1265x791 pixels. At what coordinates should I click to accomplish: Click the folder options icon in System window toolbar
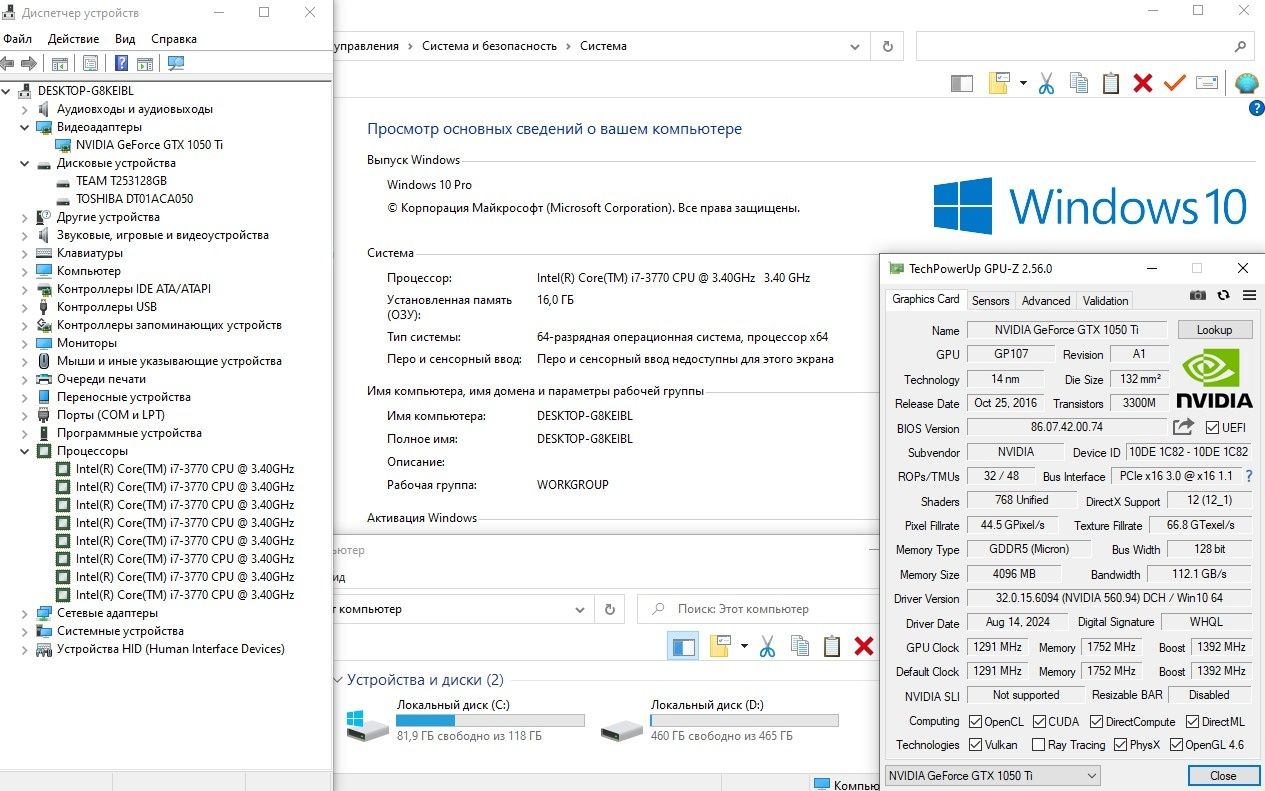click(x=1000, y=83)
